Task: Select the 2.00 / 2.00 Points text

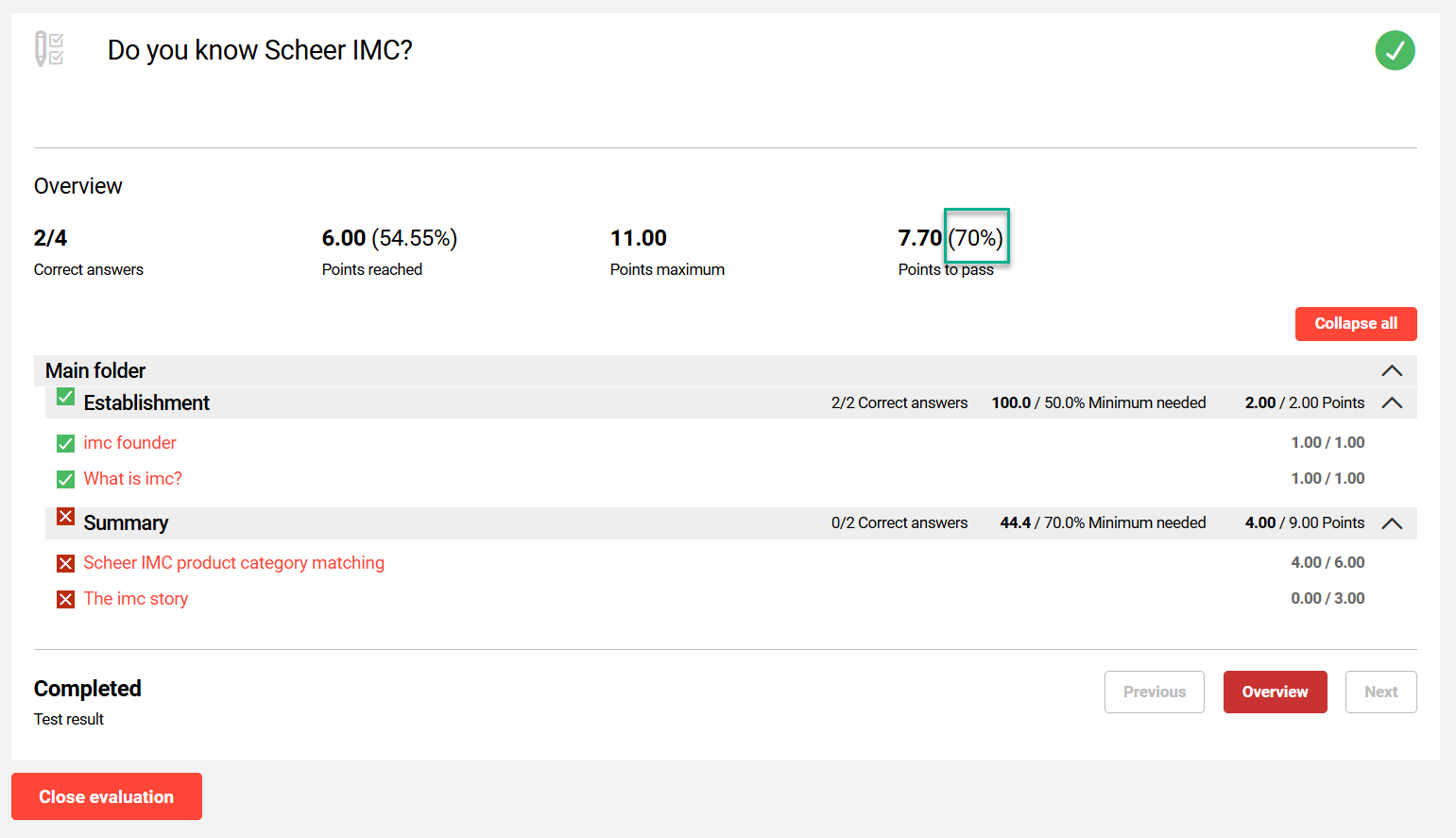Action: 1305,402
